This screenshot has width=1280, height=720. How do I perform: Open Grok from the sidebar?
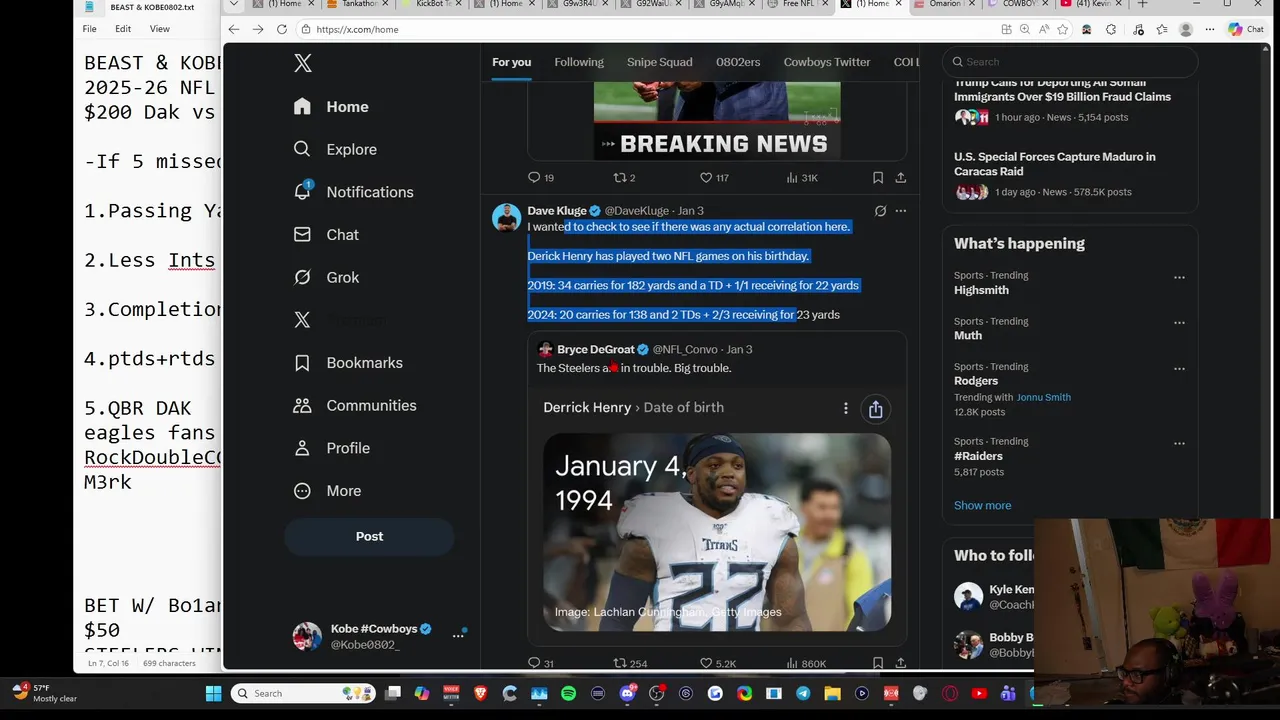click(326, 277)
